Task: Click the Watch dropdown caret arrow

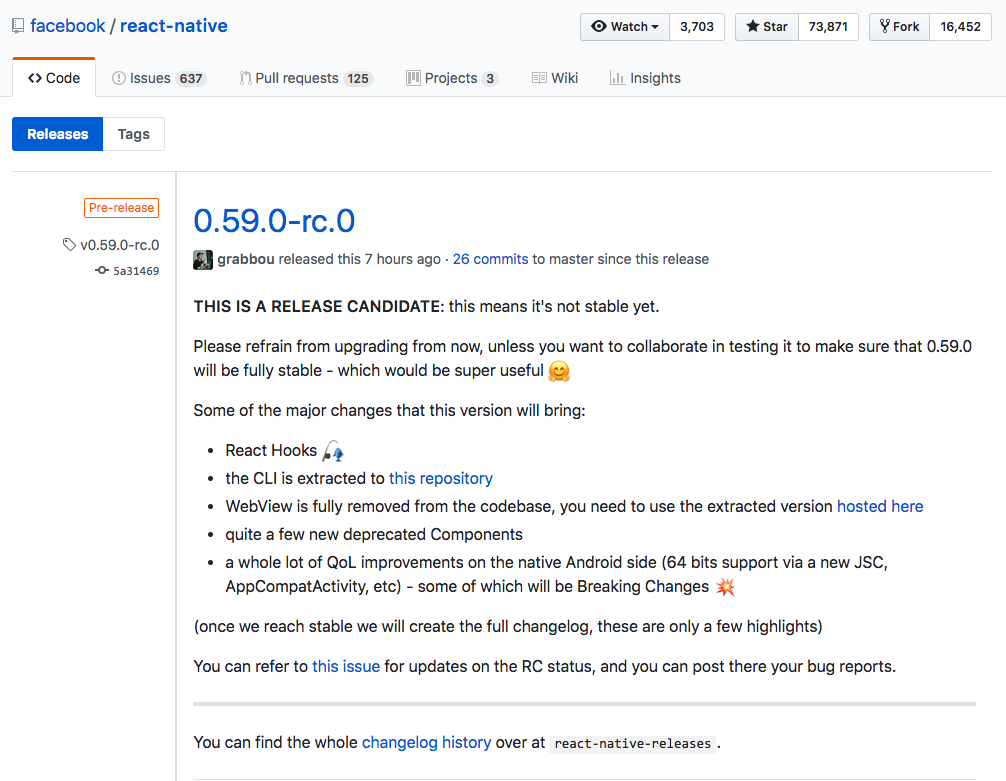Action: [x=655, y=27]
